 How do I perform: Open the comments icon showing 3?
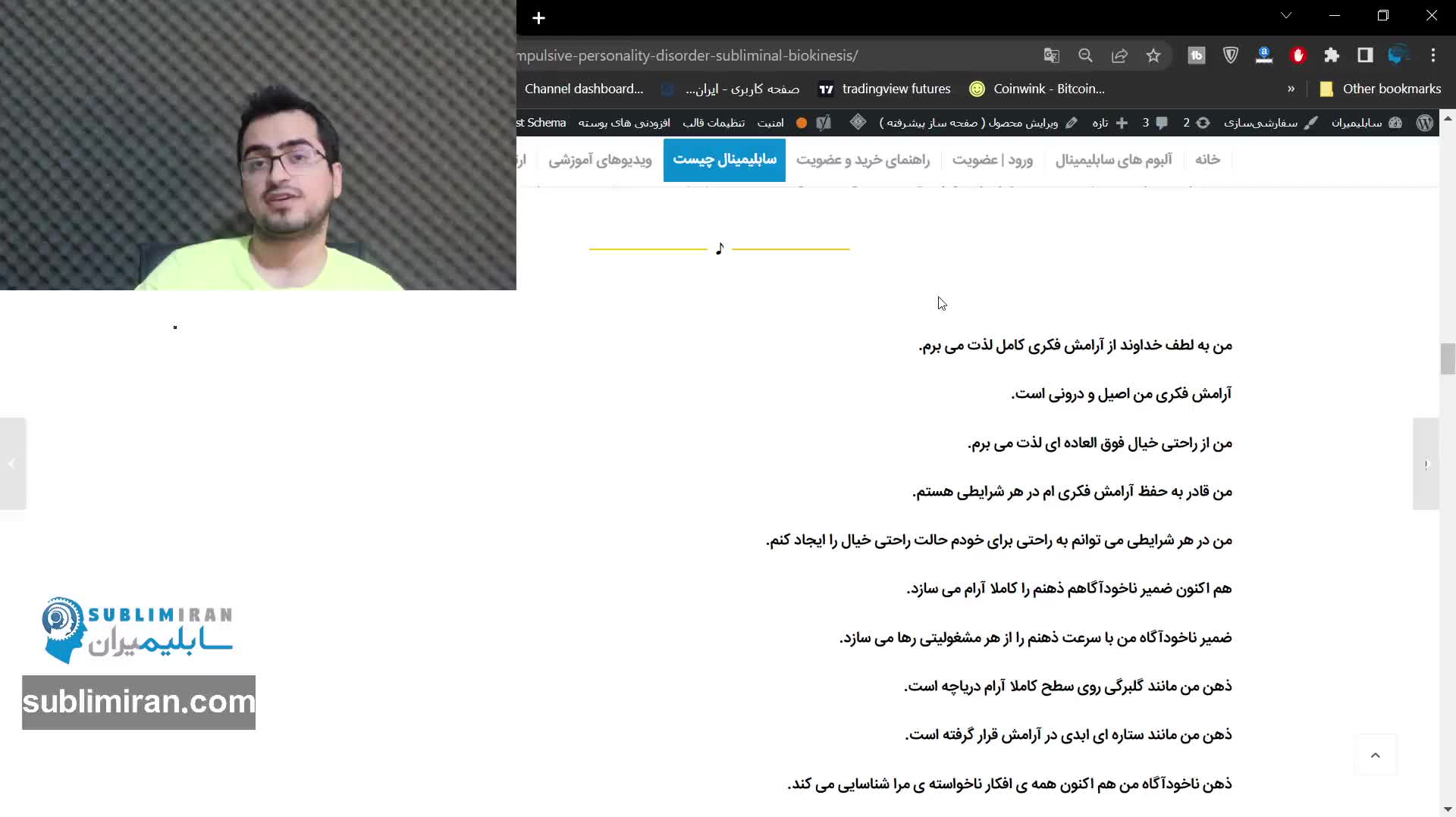click(x=1155, y=123)
